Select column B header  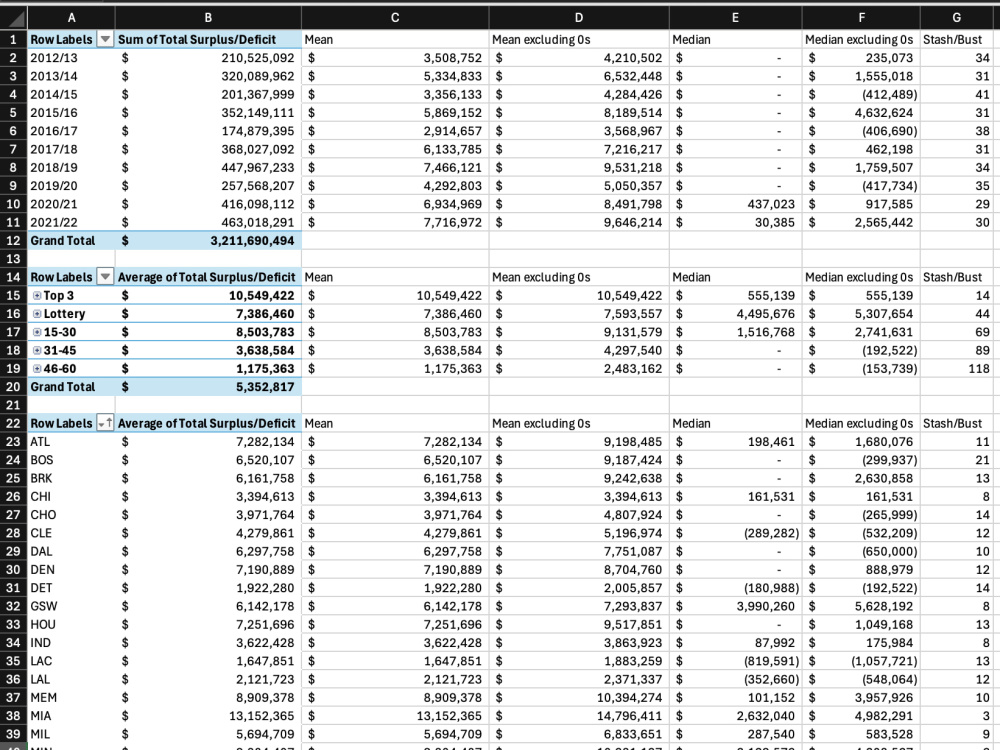208,17
